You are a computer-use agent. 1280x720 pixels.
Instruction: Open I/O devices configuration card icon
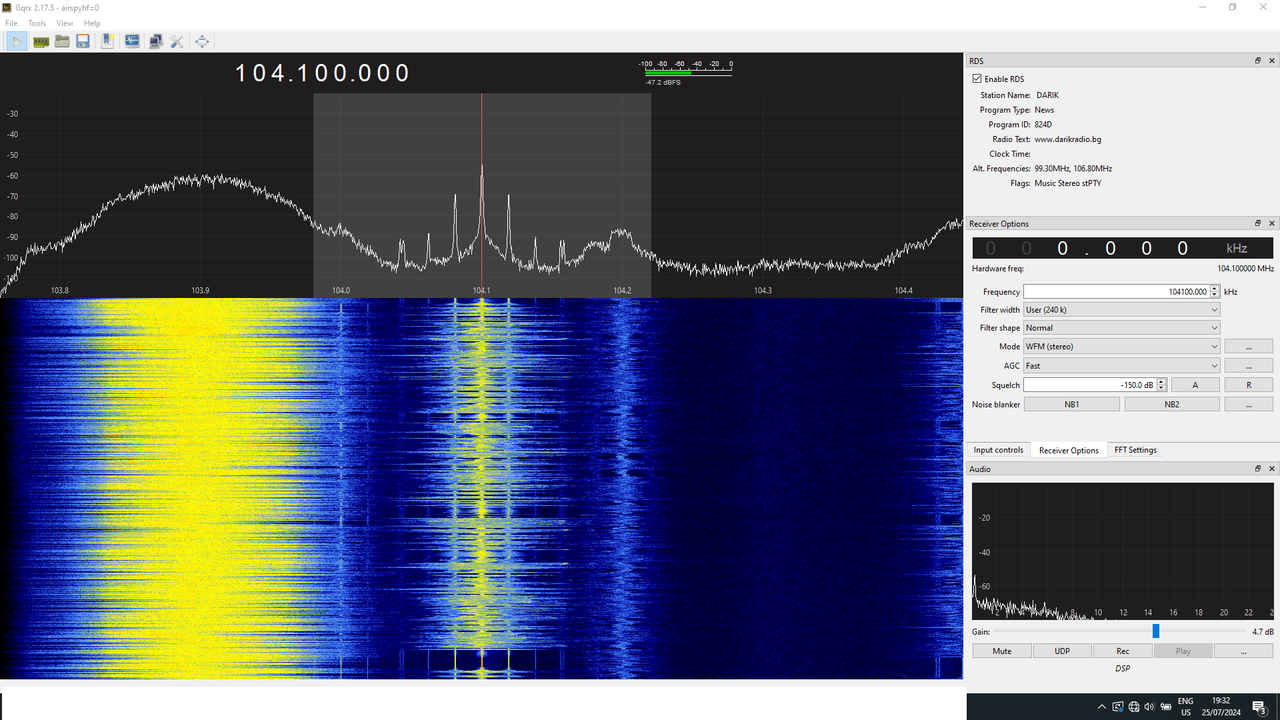click(x=41, y=41)
